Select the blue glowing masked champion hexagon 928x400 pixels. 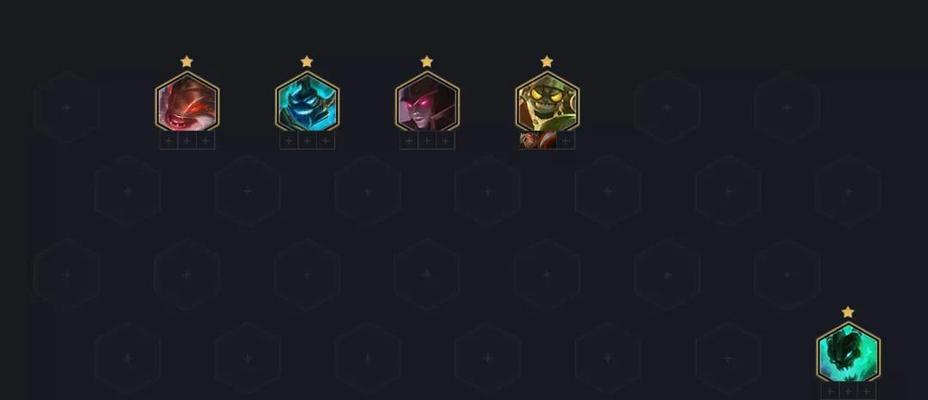tap(307, 102)
